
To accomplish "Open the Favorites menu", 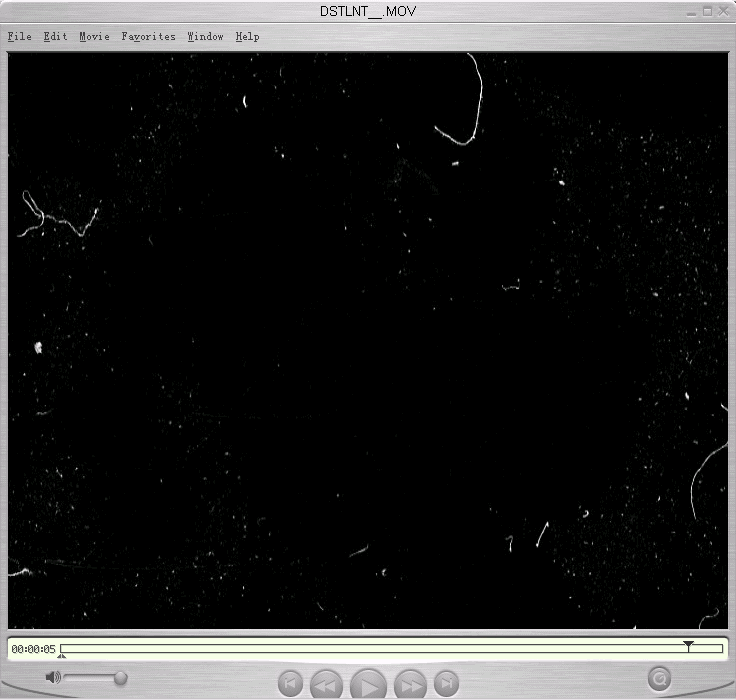I will [148, 37].
